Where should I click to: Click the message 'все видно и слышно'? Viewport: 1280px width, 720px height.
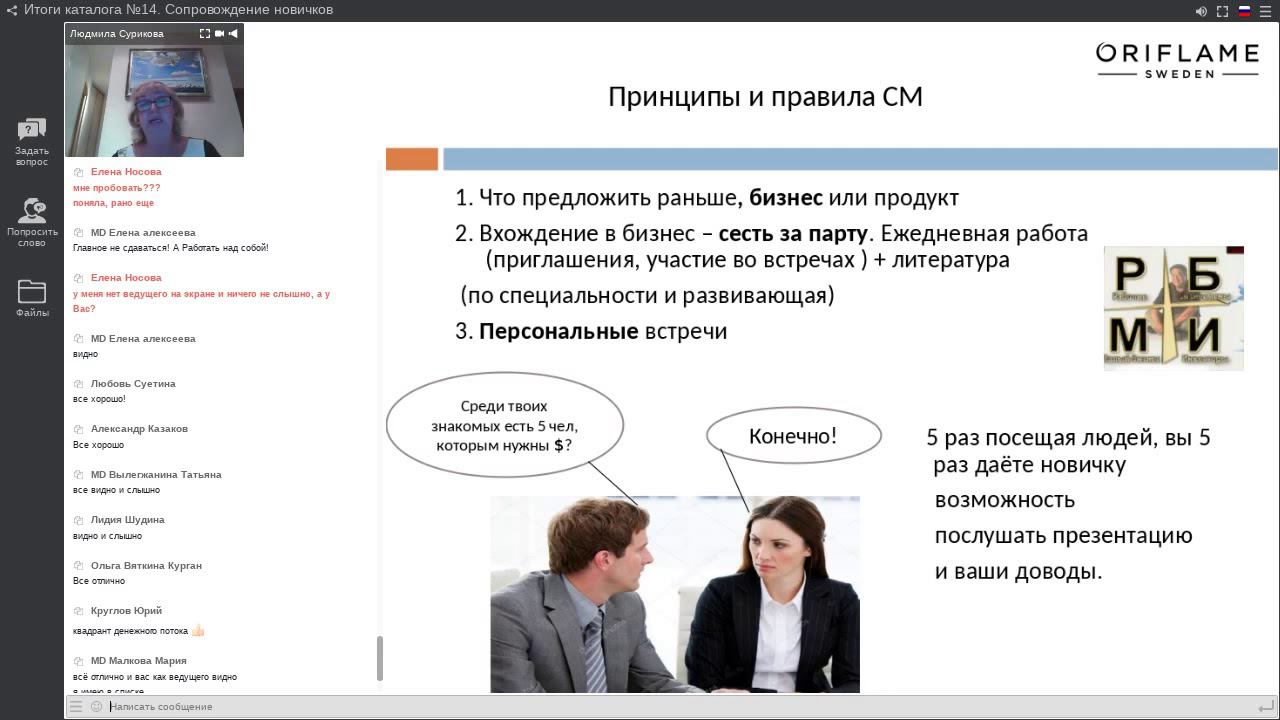coord(116,490)
